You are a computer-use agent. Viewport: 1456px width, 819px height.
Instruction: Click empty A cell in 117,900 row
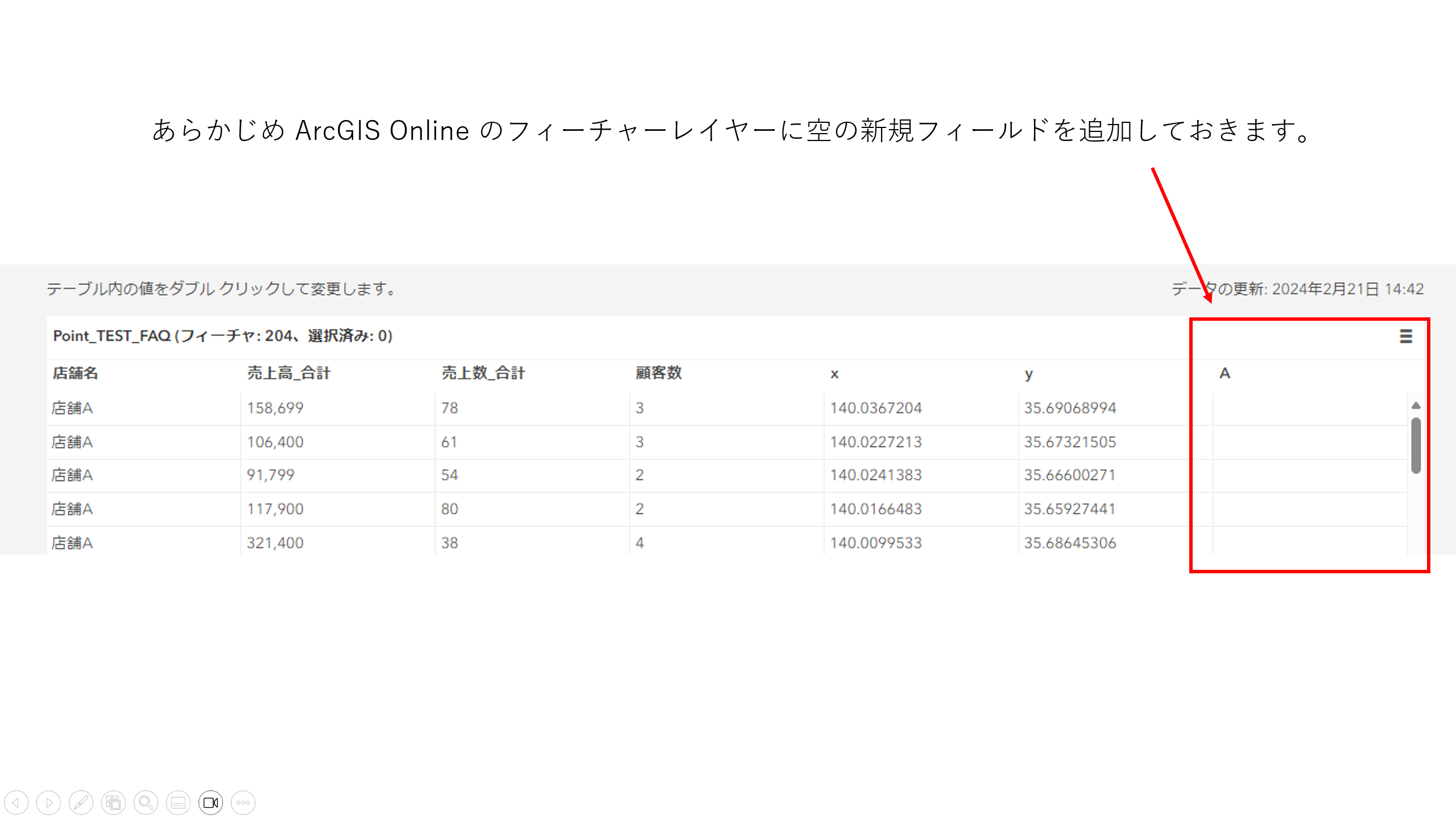1310,509
